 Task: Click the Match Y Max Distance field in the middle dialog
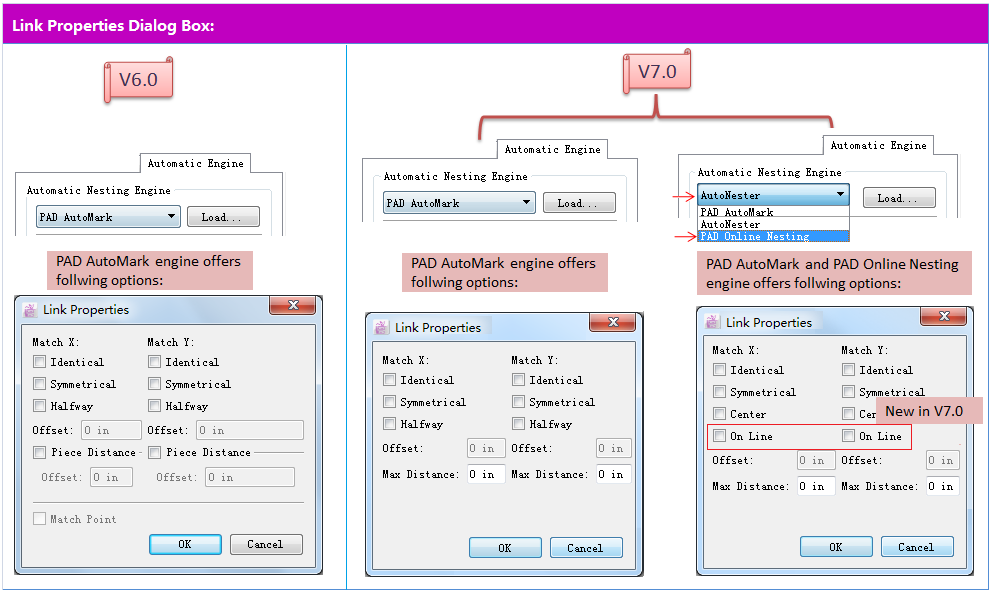coord(613,474)
